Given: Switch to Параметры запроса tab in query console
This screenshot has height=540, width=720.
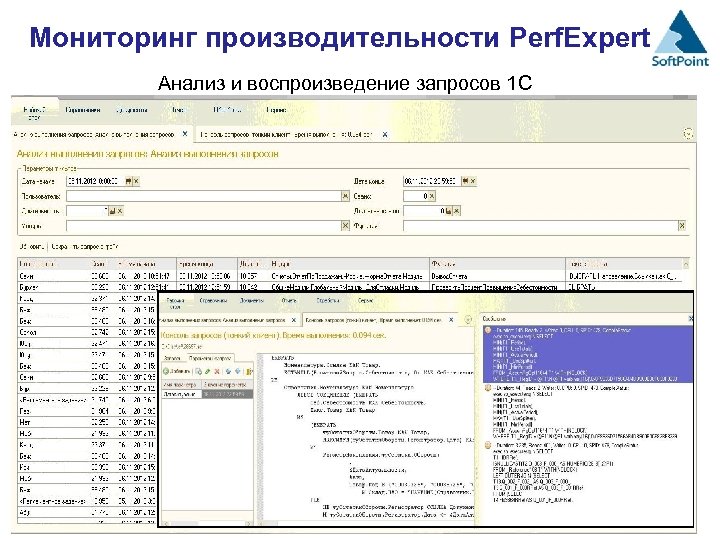Looking at the screenshot, I should point(210,358).
